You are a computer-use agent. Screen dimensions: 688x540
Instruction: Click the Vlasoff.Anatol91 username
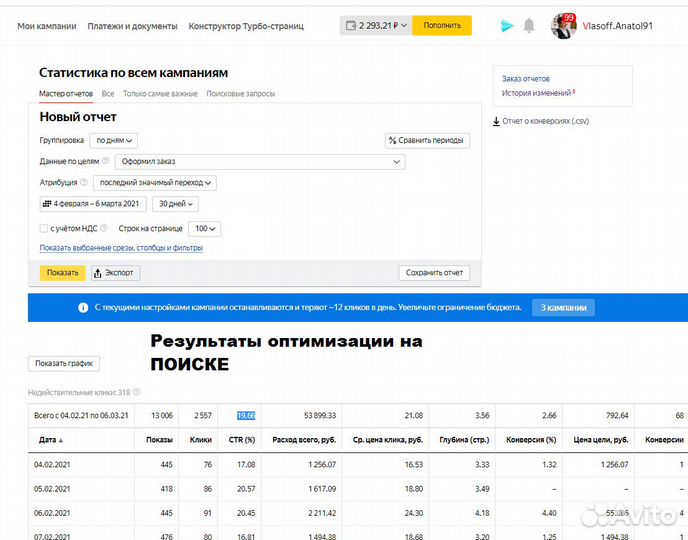617,26
